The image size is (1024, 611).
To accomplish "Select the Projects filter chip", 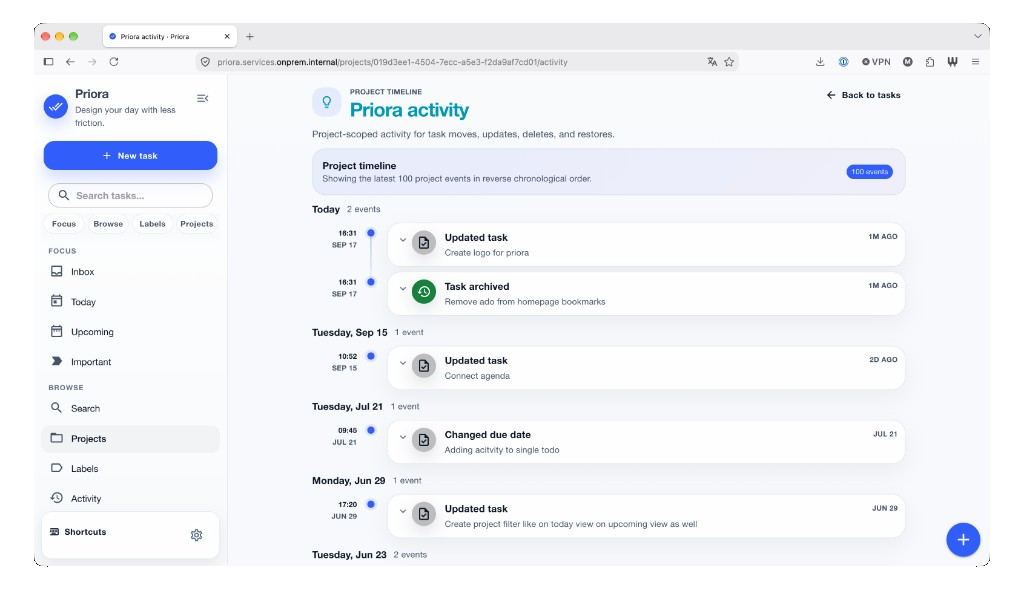I will [197, 224].
